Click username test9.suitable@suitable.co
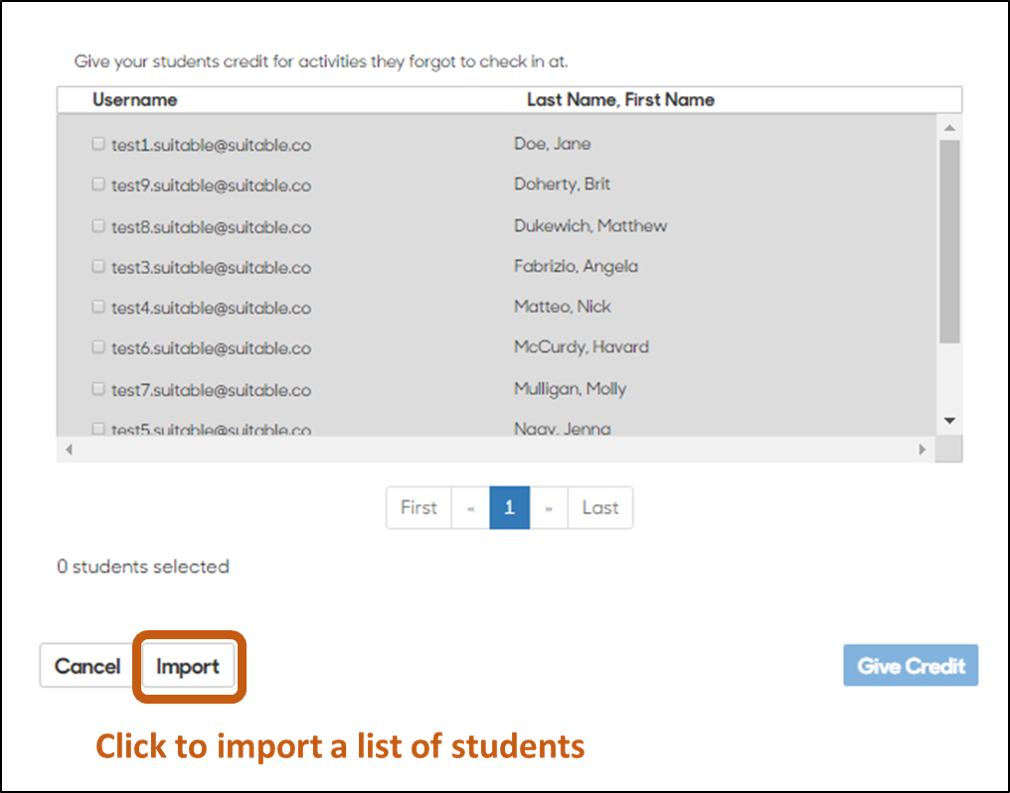This screenshot has height=793, width=1010. [211, 186]
